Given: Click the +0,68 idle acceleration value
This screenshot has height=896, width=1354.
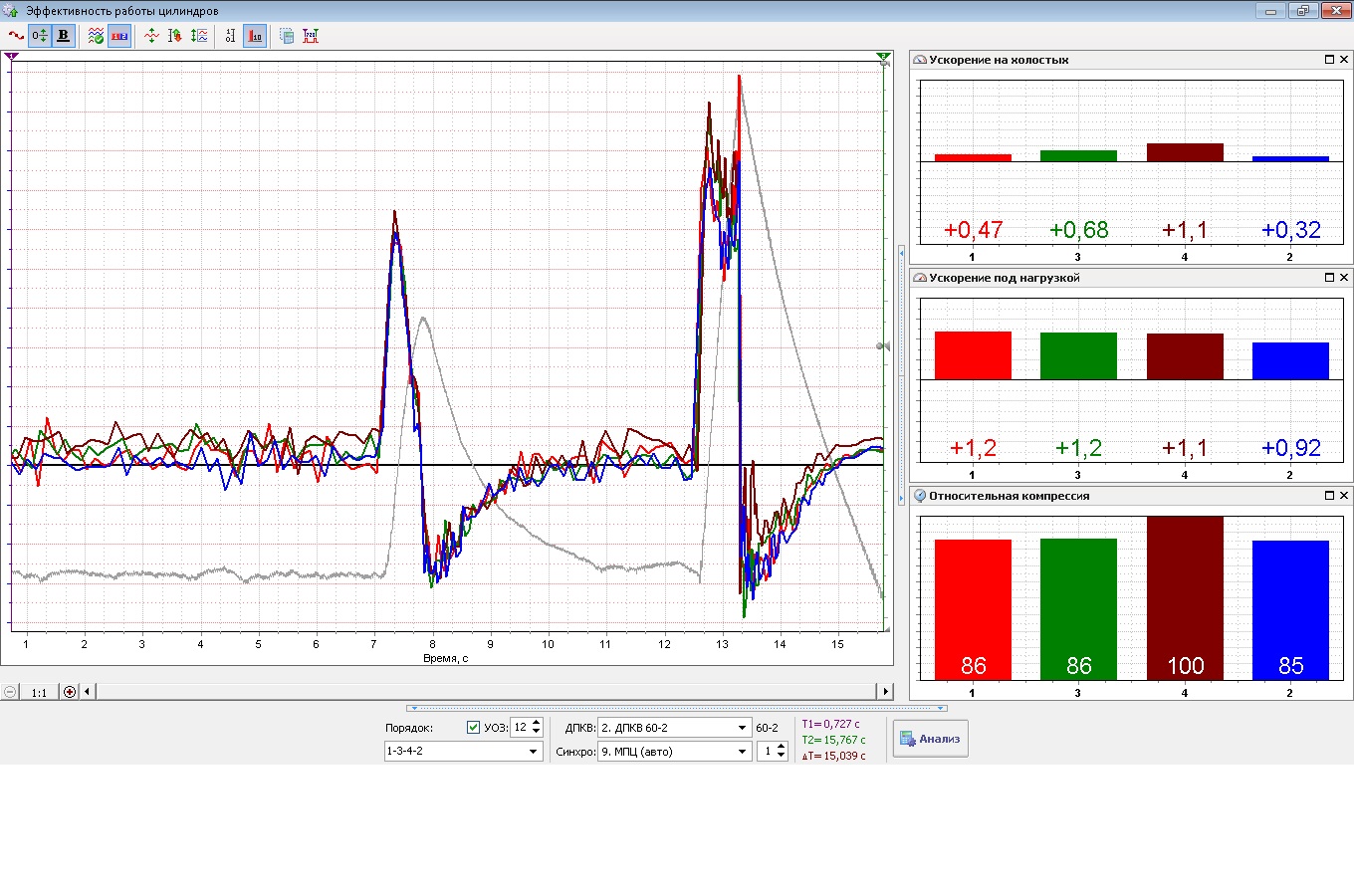Looking at the screenshot, I should click(x=1079, y=230).
